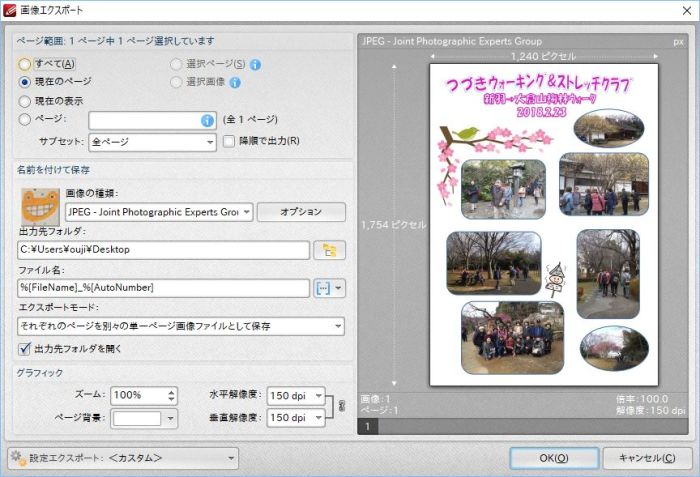Click the image type preview face icon
Screen dimensions: 700x477
pyautogui.click(x=39, y=206)
